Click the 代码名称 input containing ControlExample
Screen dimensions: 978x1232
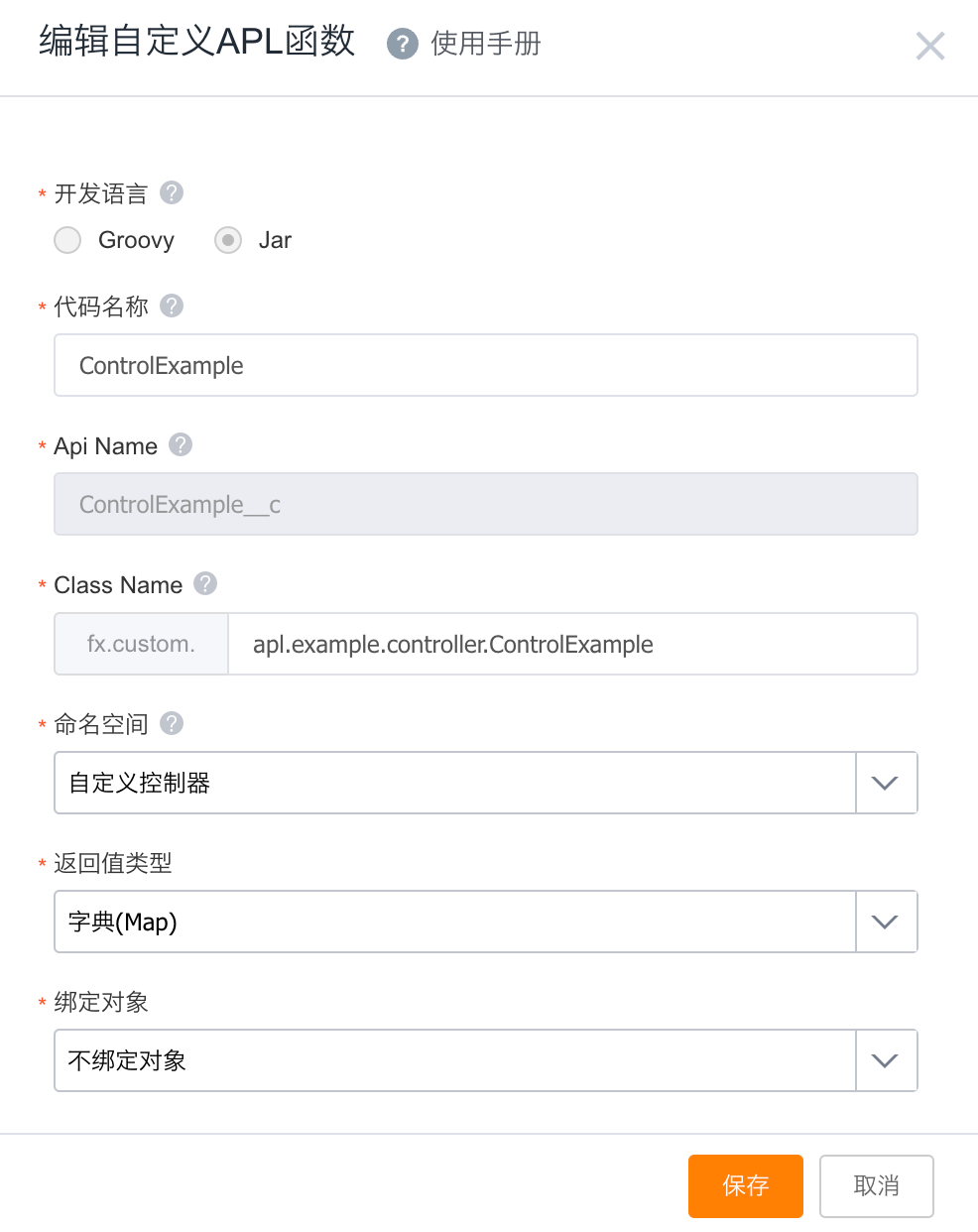[x=485, y=365]
